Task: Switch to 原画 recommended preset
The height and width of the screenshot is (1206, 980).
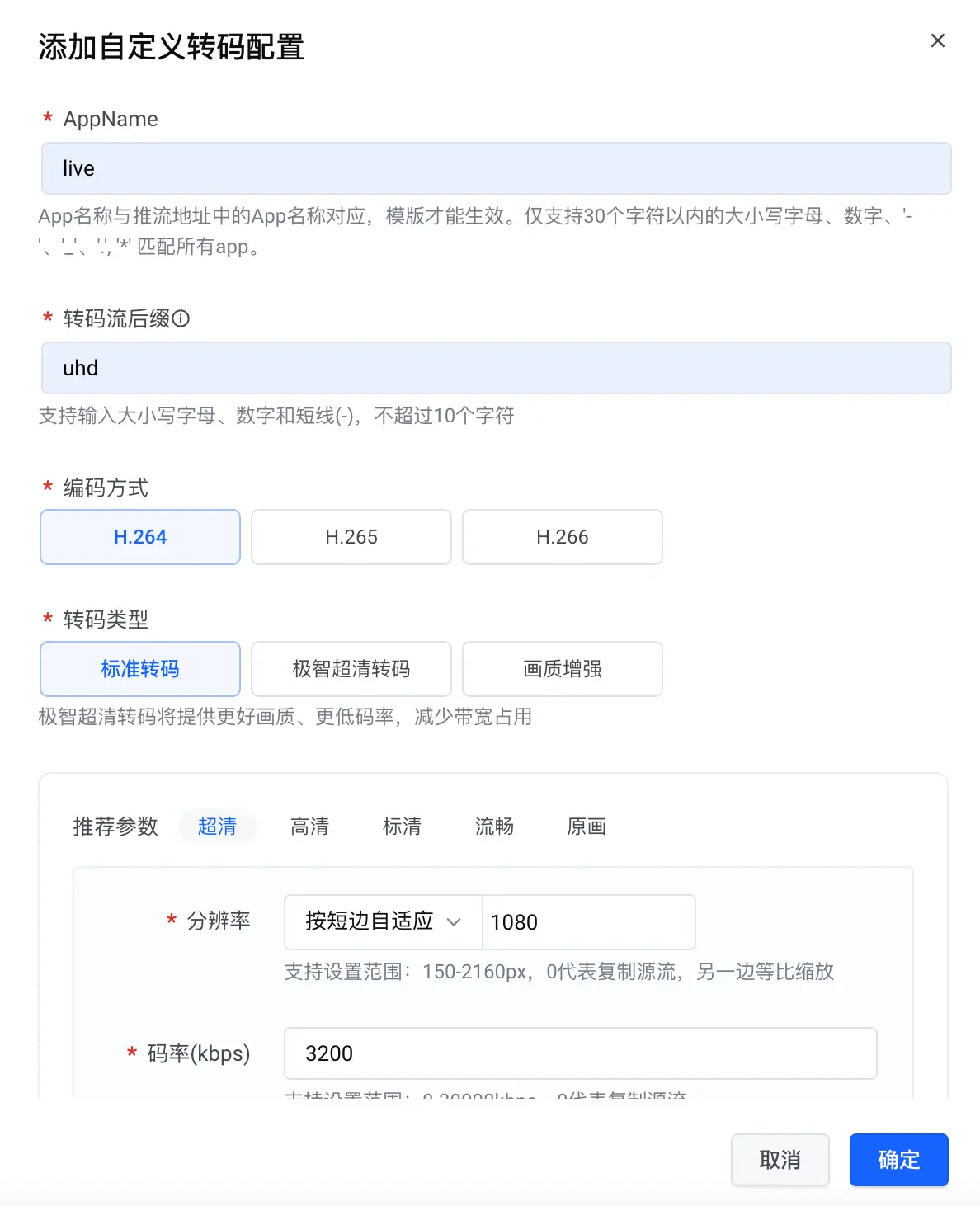Action: click(587, 827)
